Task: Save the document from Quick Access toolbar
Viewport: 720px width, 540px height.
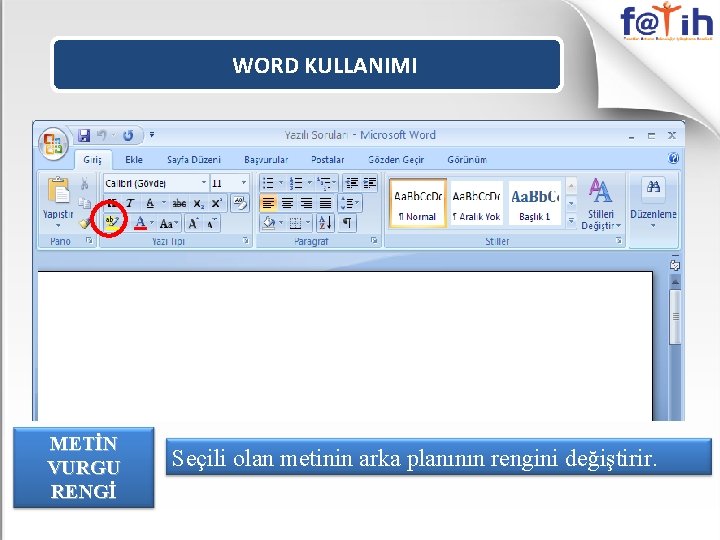Action: (x=84, y=135)
